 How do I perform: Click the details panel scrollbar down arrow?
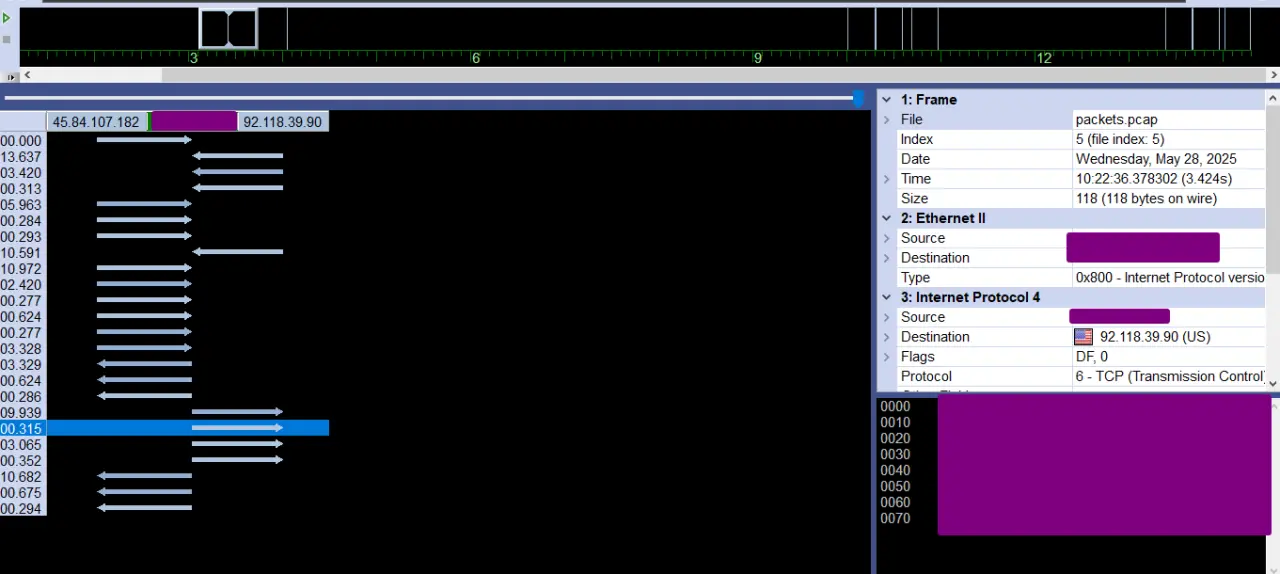click(1272, 383)
